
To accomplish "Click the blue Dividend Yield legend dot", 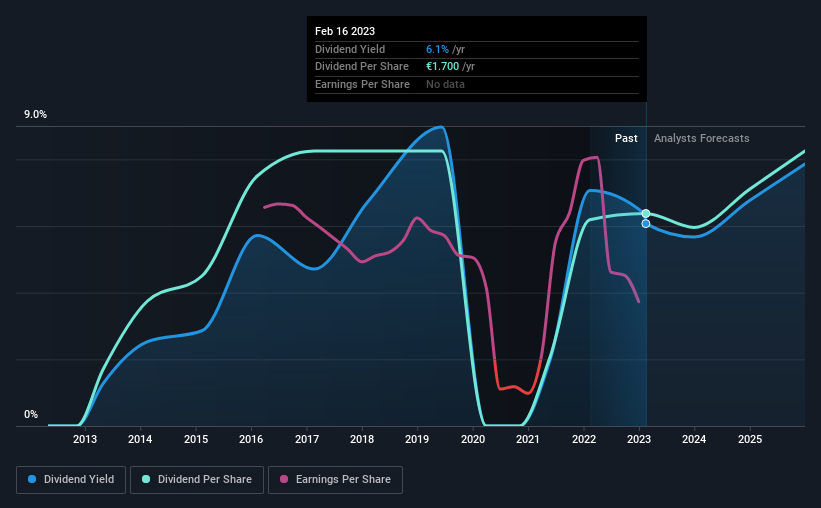I will [32, 479].
